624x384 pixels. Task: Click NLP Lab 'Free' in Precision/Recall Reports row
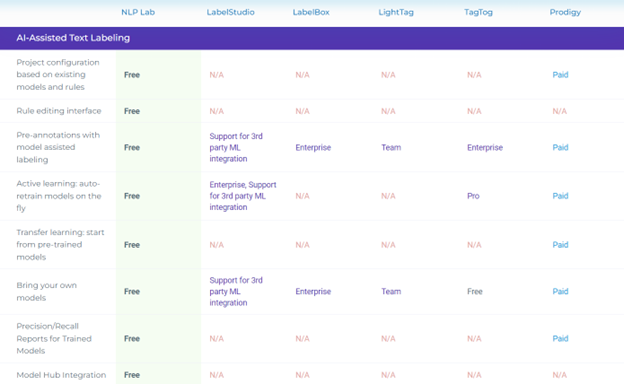[x=132, y=338]
